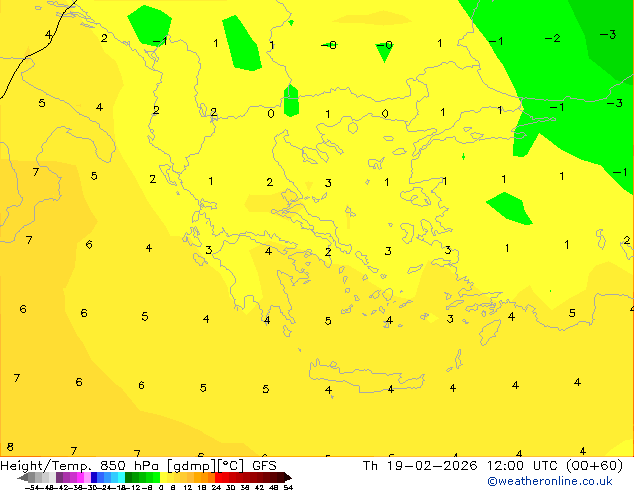634x490 pixels.
Task: Click the "Th 19-02-2026 12:00 UTC (00+60)" timestamp
Action: pos(493,466)
